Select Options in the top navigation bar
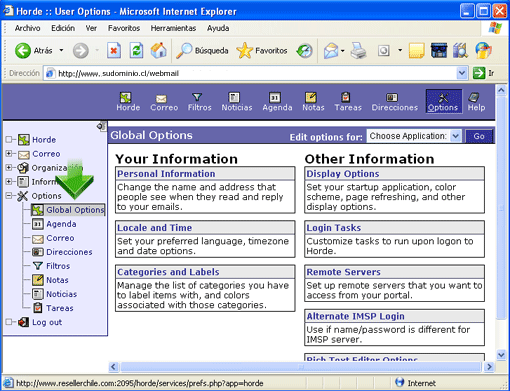Screen dimensions: 510x391 click(x=443, y=102)
